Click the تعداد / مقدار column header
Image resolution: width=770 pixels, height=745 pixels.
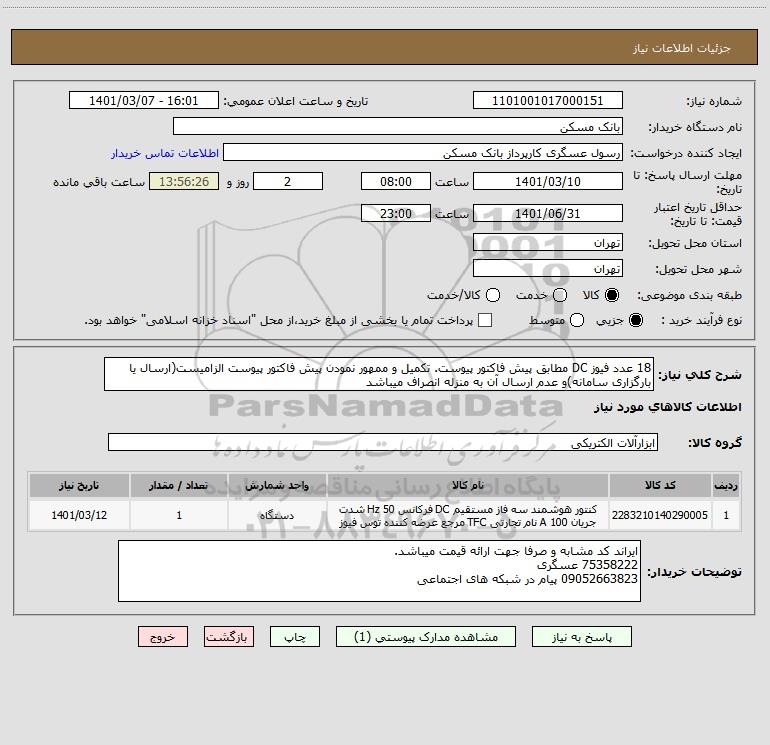click(179, 485)
